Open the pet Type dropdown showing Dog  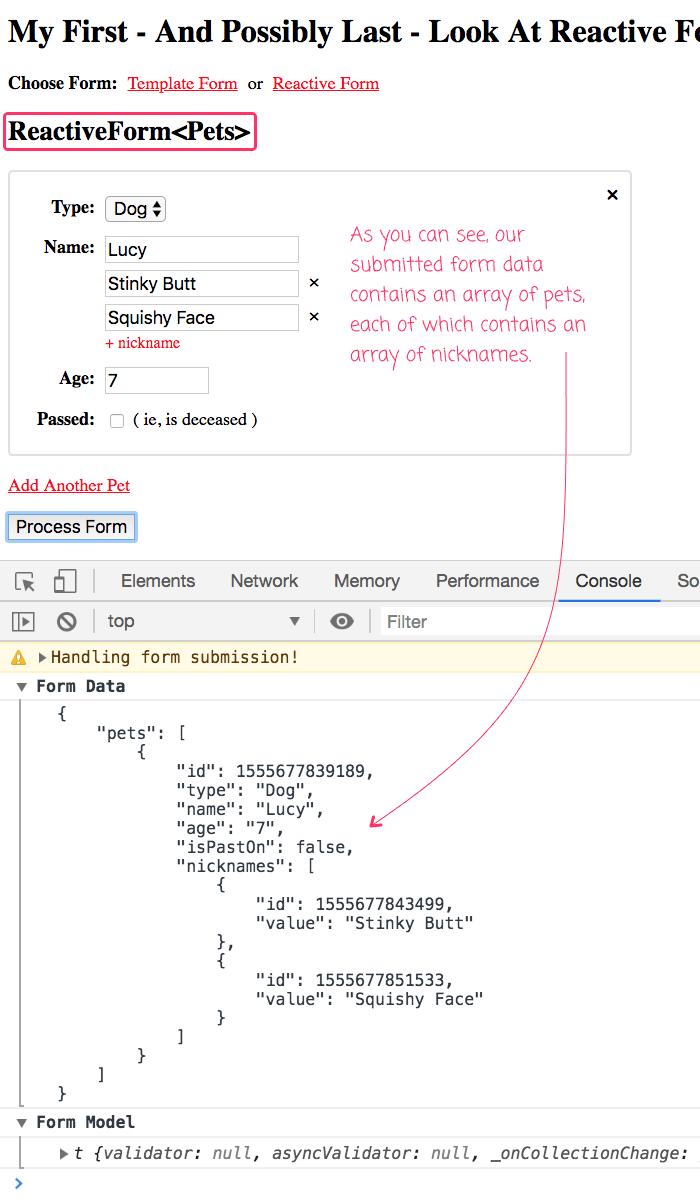[134, 208]
